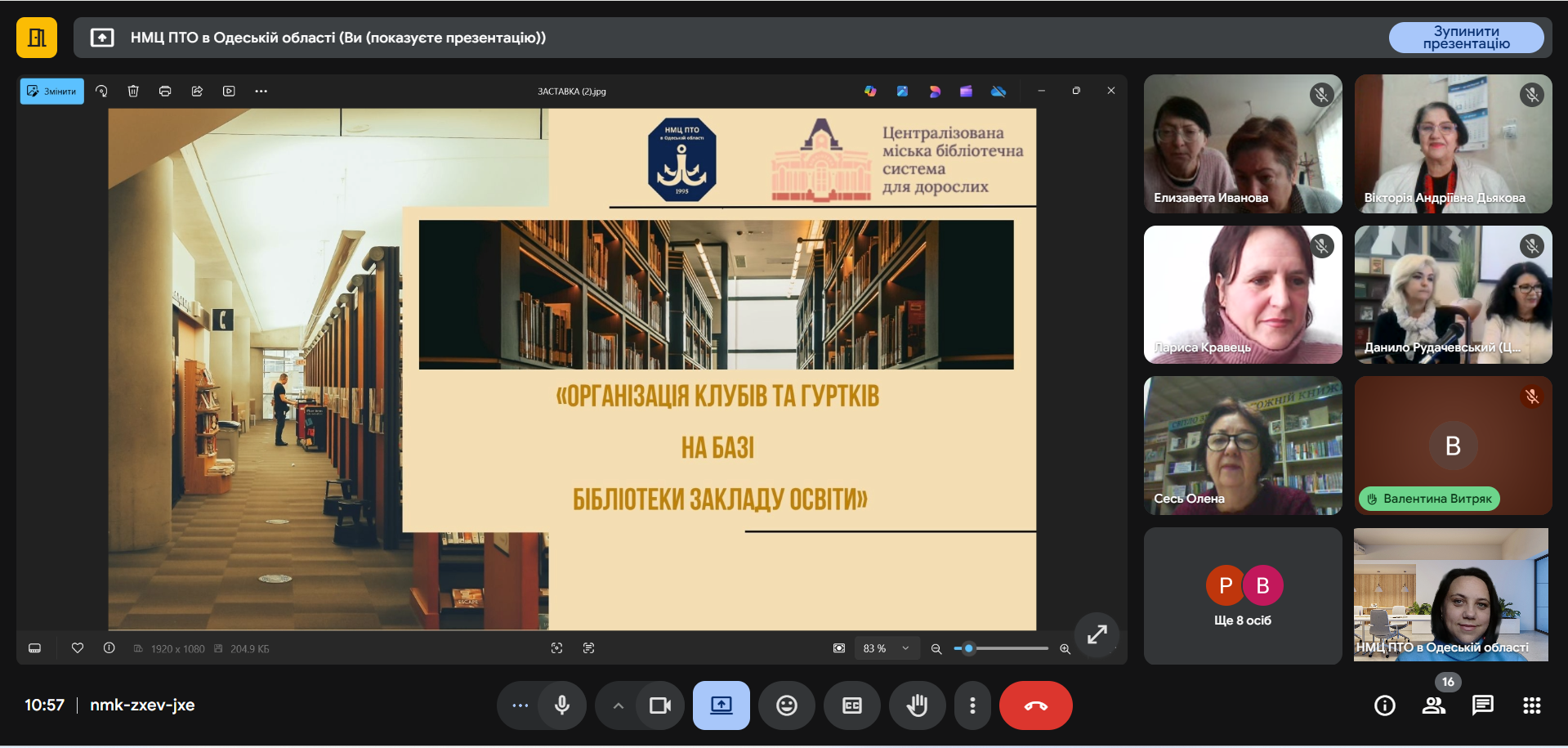1568x748 pixels.
Task: Print the image from the photo viewer
Action: (165, 92)
